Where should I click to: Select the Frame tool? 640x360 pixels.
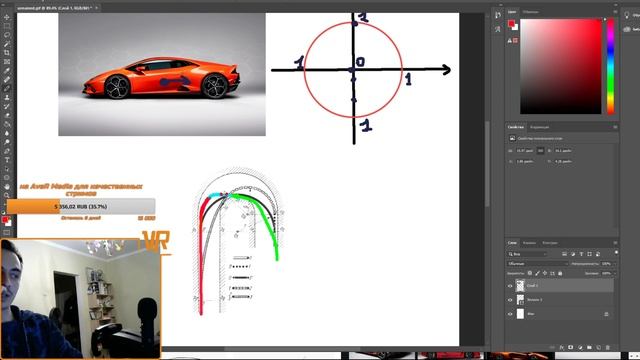coord(7,62)
